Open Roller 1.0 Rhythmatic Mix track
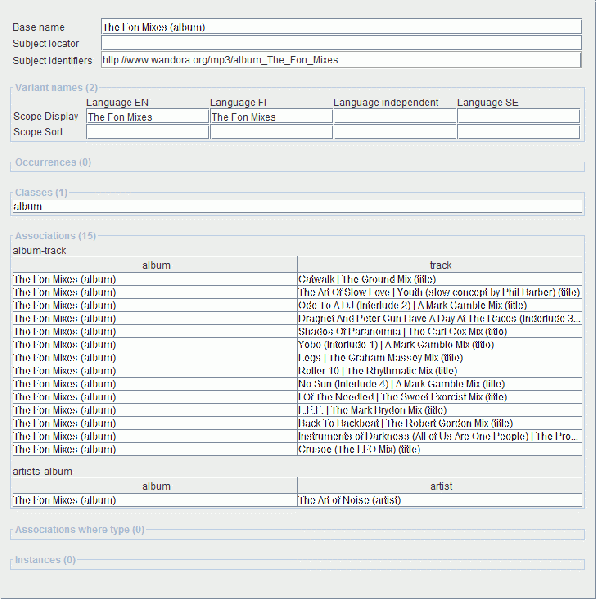Screen dimensions: 596x599 click(440, 371)
